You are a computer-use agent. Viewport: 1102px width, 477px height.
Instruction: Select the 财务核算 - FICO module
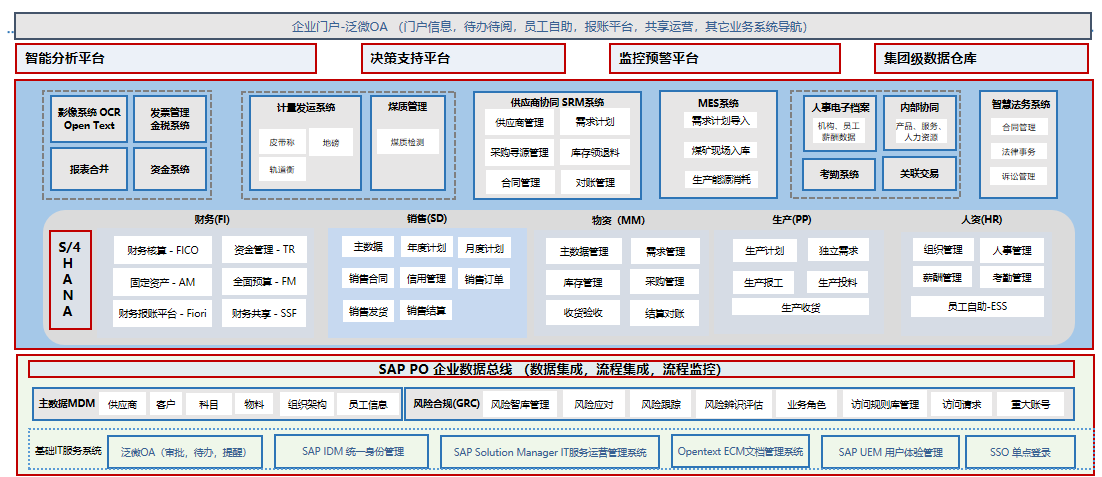tap(162, 250)
